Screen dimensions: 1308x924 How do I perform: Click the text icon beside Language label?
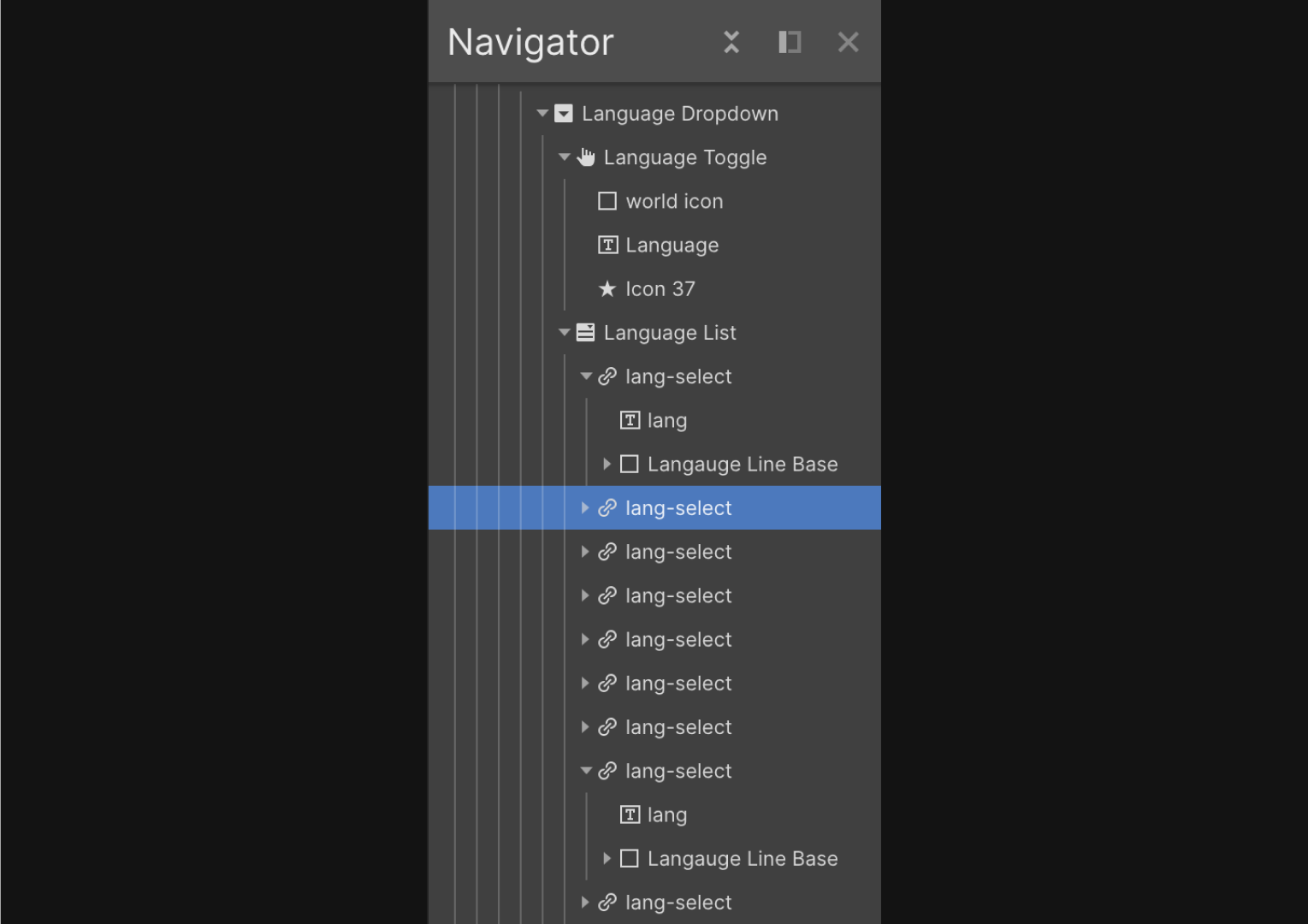[x=607, y=245]
